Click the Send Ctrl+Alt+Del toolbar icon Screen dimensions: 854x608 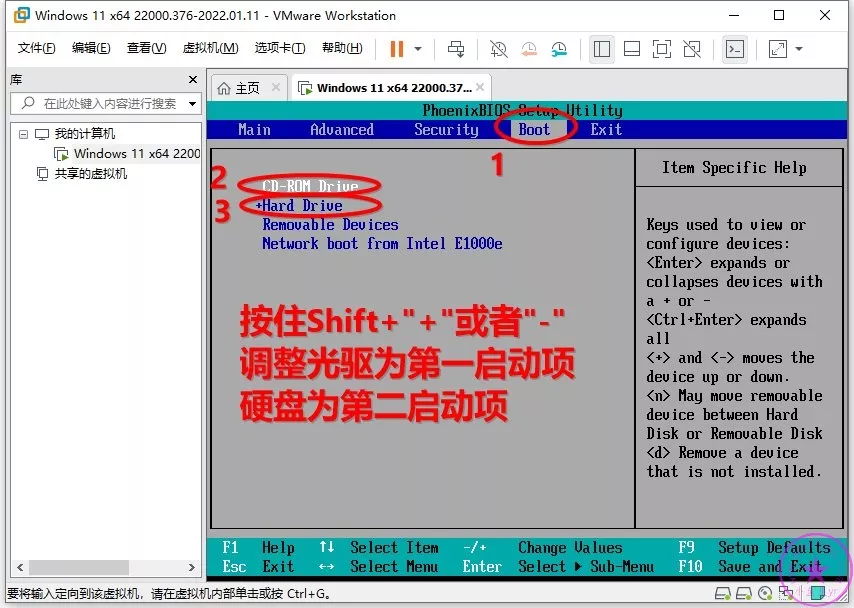coord(456,49)
